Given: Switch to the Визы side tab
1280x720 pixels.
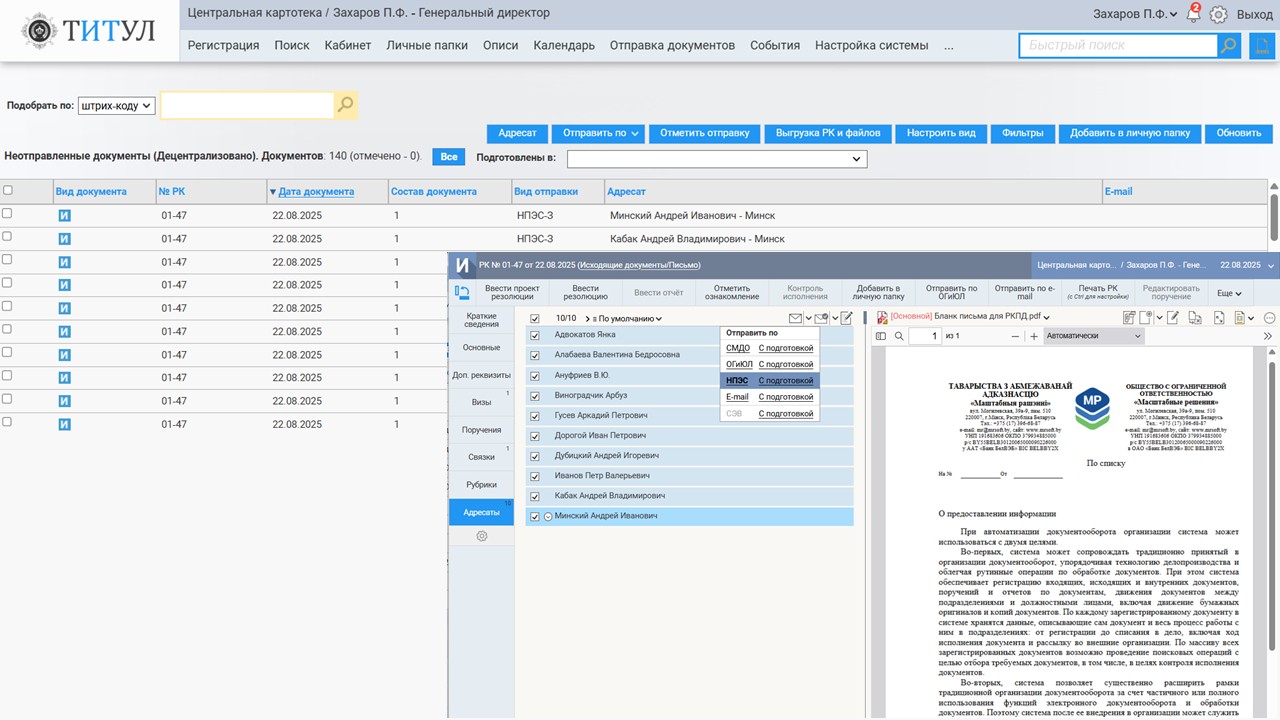Looking at the screenshot, I should [x=481, y=402].
